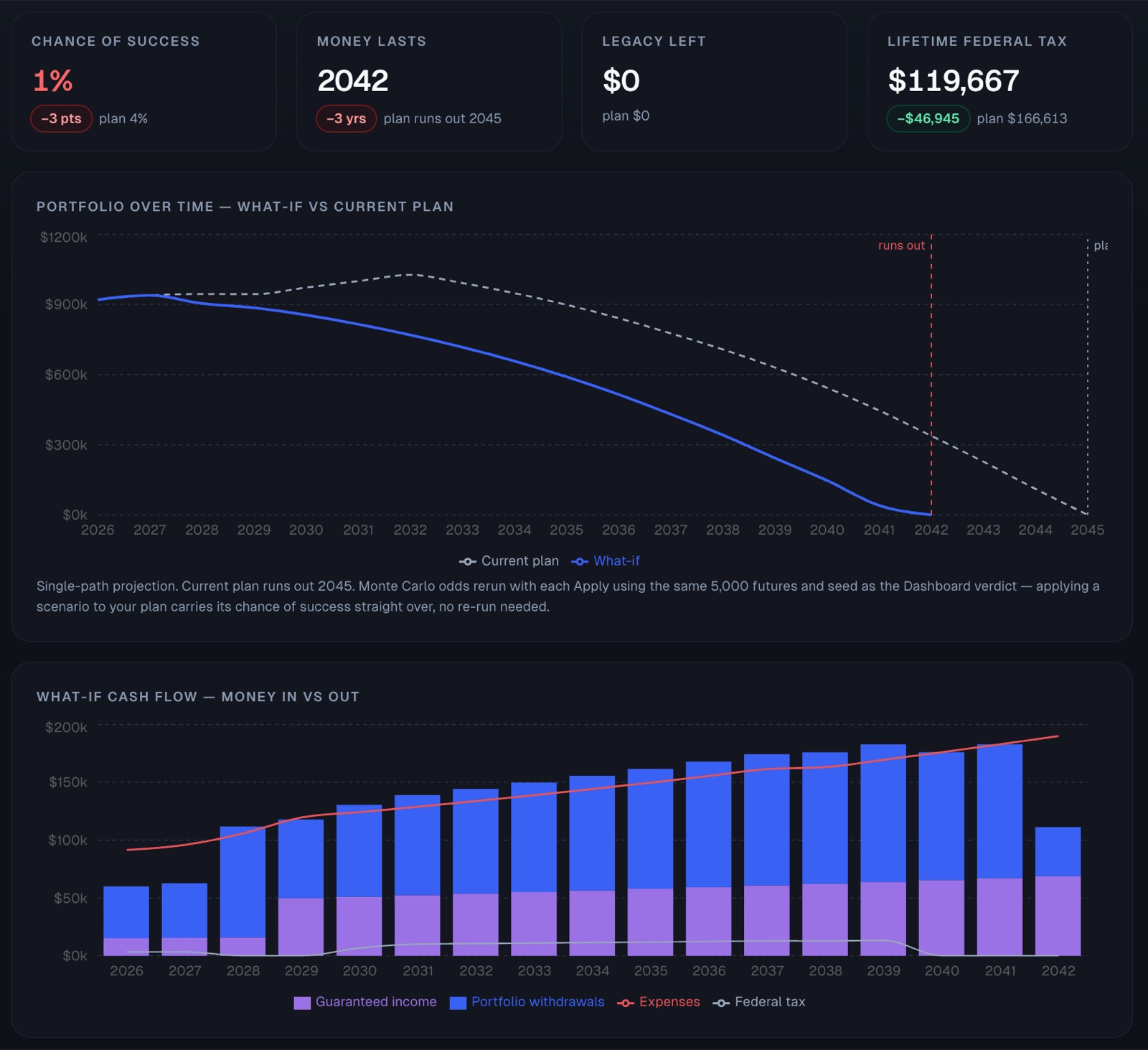Click the Expenses red line marker icon
The height and width of the screenshot is (1050, 1148).
626,1003
